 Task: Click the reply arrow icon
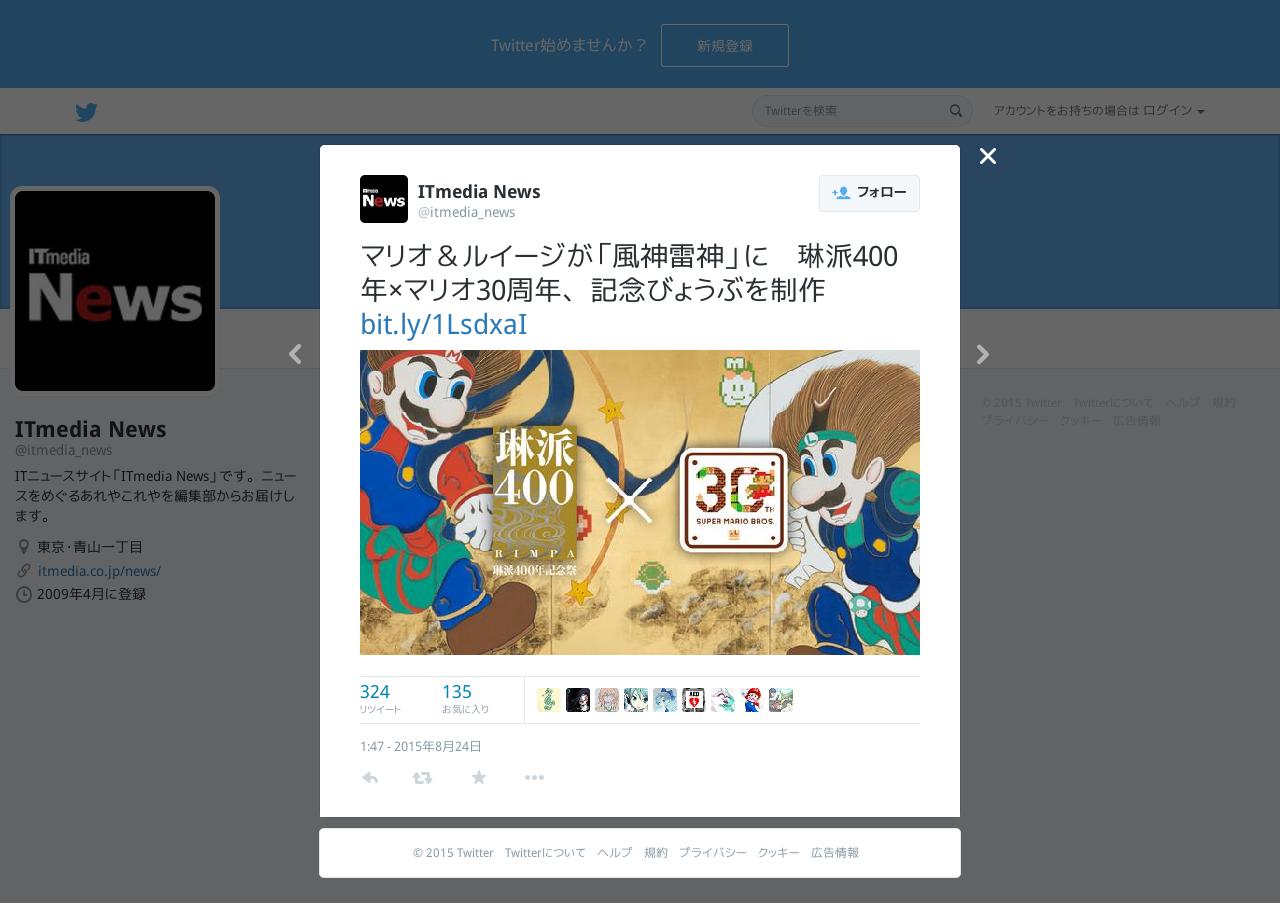click(370, 778)
